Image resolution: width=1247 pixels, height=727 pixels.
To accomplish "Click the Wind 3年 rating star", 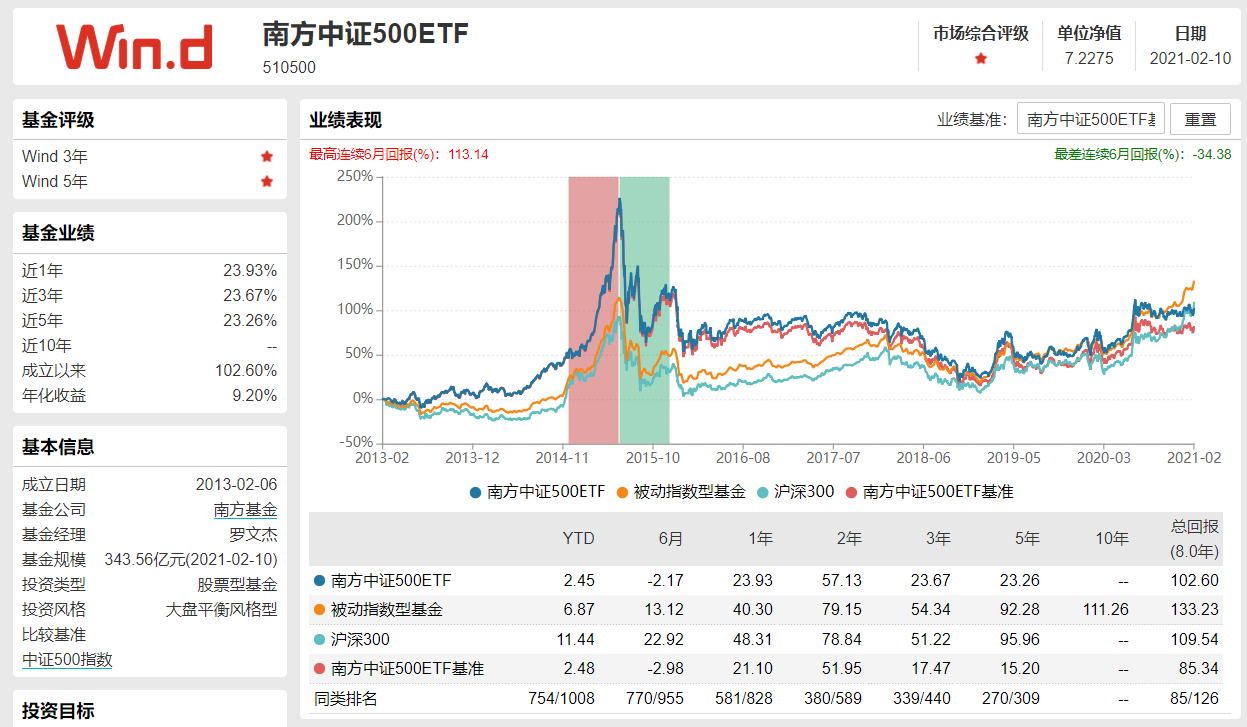I will [x=267, y=156].
